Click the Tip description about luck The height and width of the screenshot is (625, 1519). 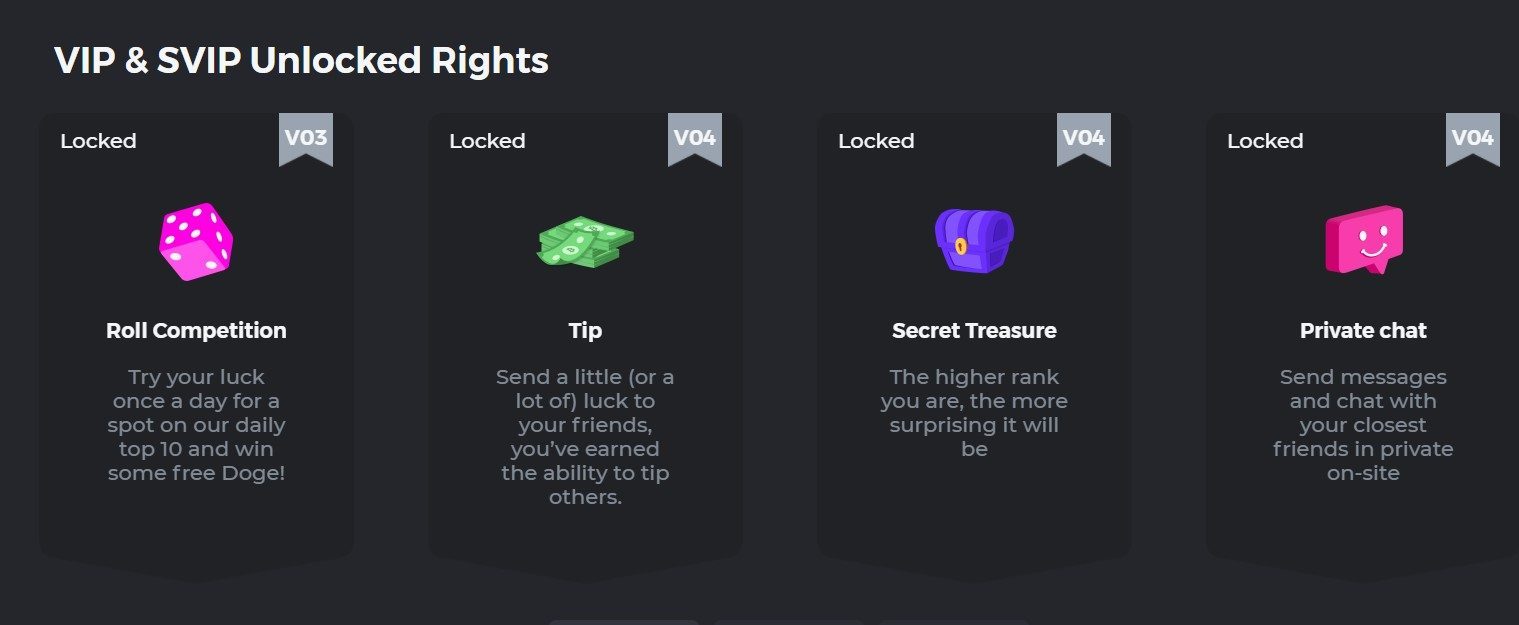(585, 437)
